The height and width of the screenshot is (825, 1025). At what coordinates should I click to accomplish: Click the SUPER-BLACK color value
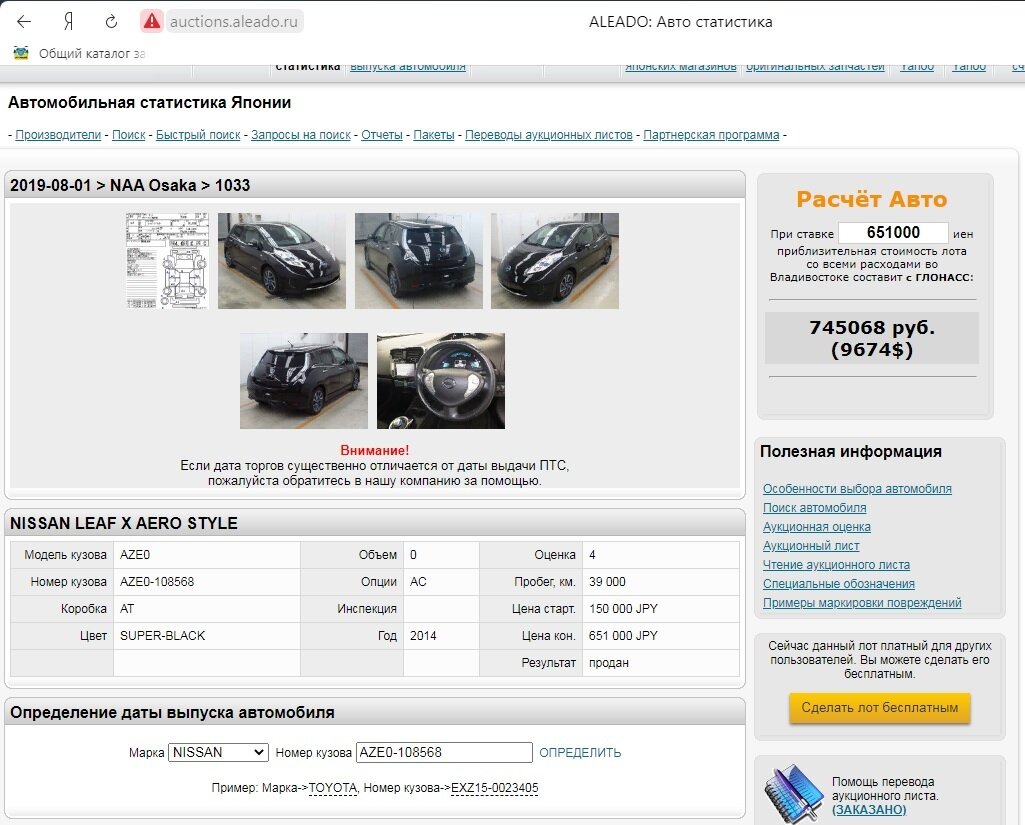click(x=162, y=635)
